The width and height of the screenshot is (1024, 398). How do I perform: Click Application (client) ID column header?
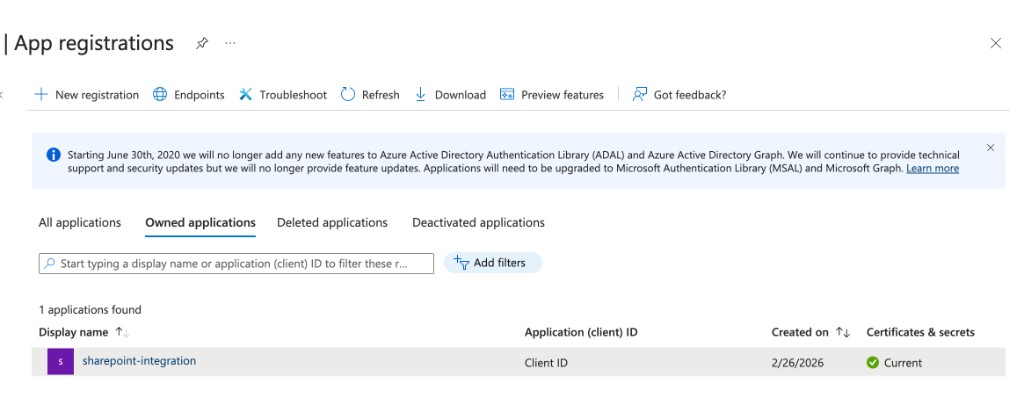[x=581, y=332]
